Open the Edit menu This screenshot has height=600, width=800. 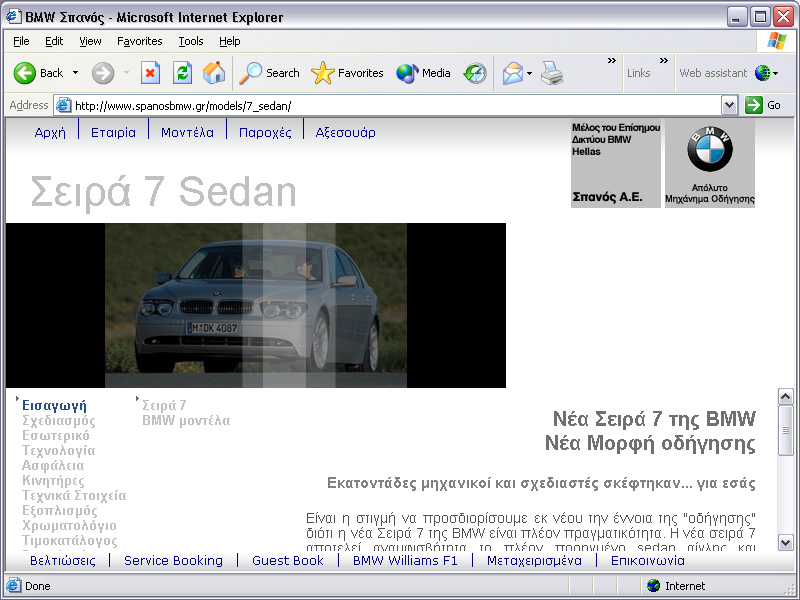coord(54,41)
